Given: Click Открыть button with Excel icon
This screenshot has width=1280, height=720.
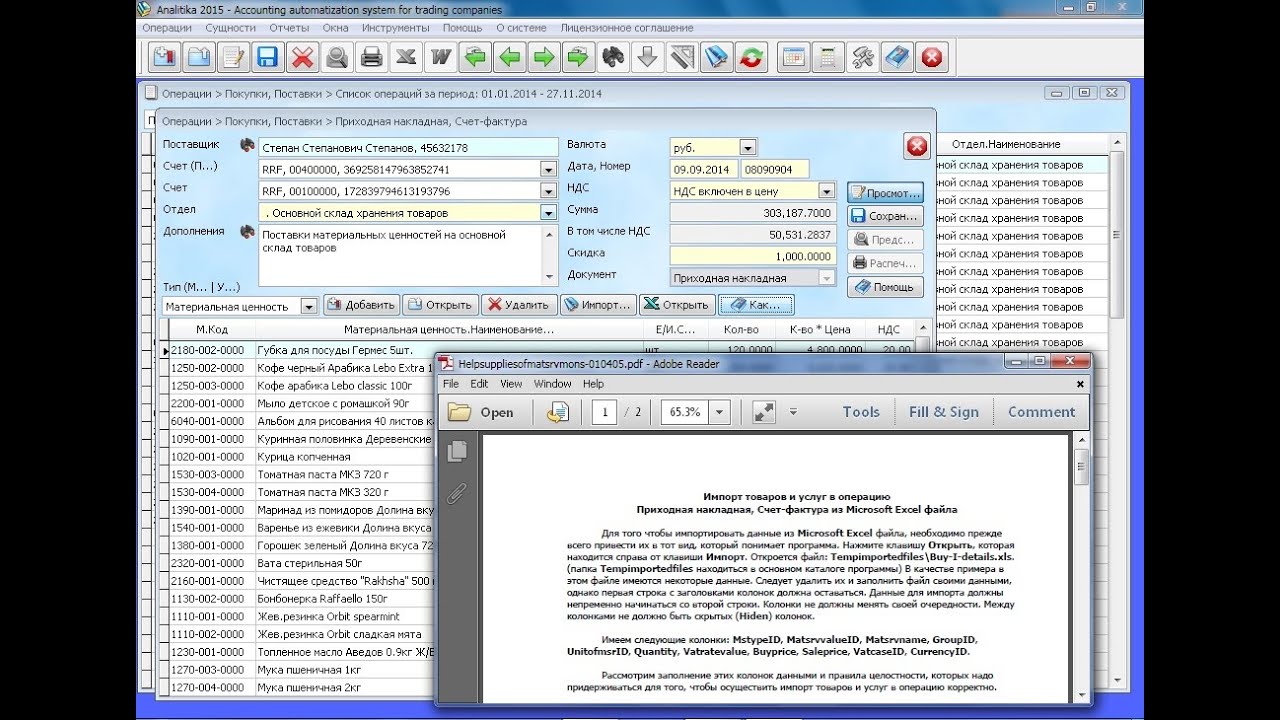Looking at the screenshot, I should [677, 305].
